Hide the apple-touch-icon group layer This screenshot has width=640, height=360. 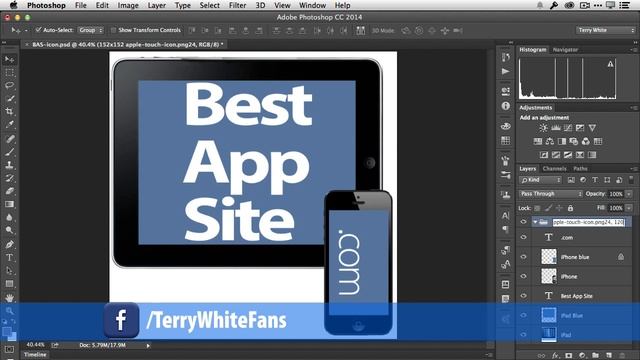[524, 222]
